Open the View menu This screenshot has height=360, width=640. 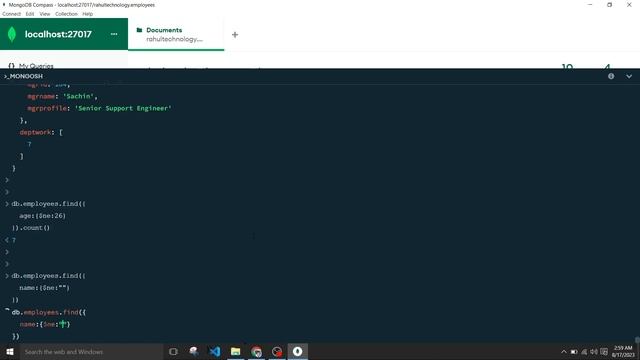coord(45,14)
